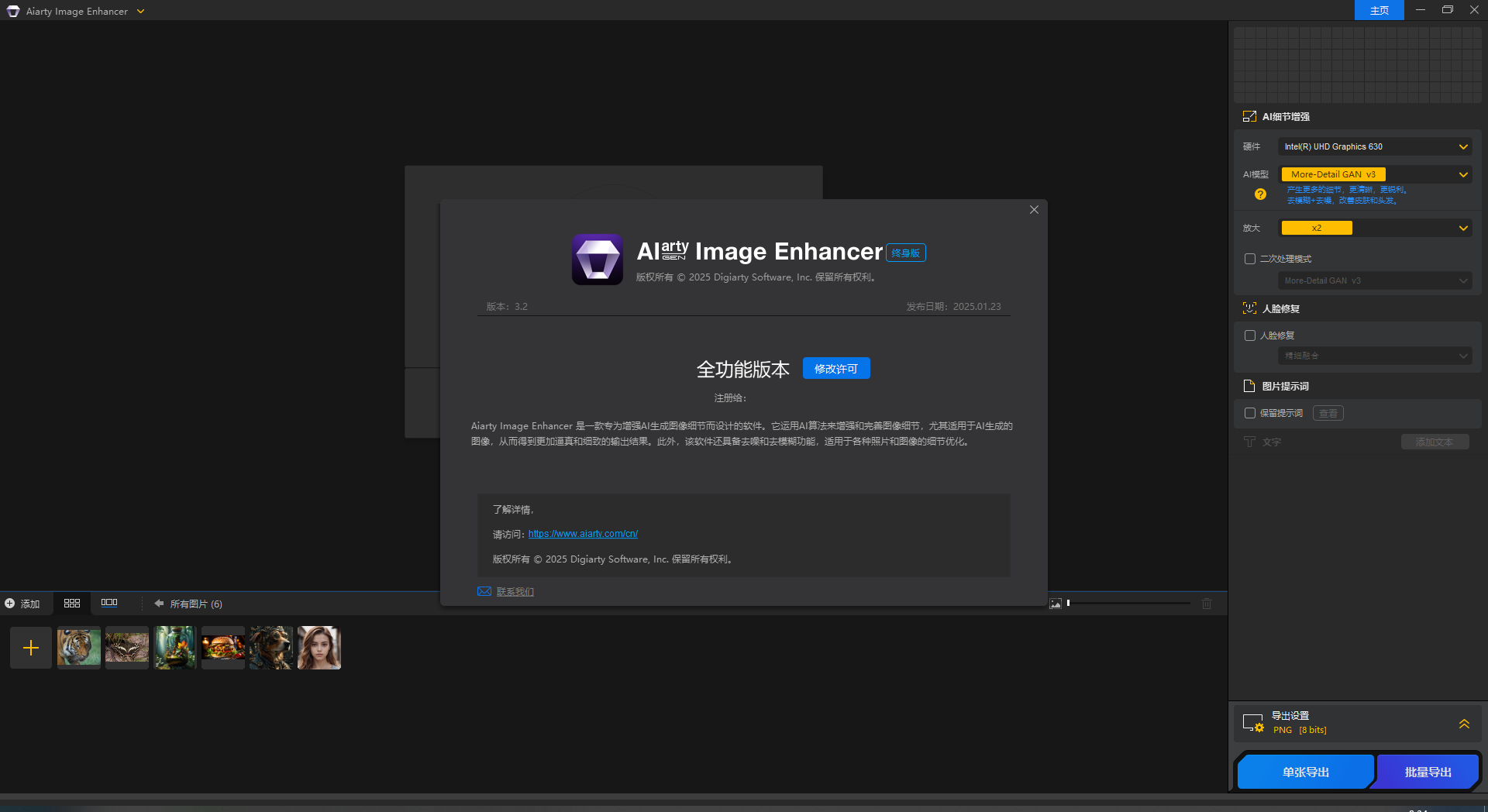Enable the 保留提示词 checkbox

tap(1250, 413)
